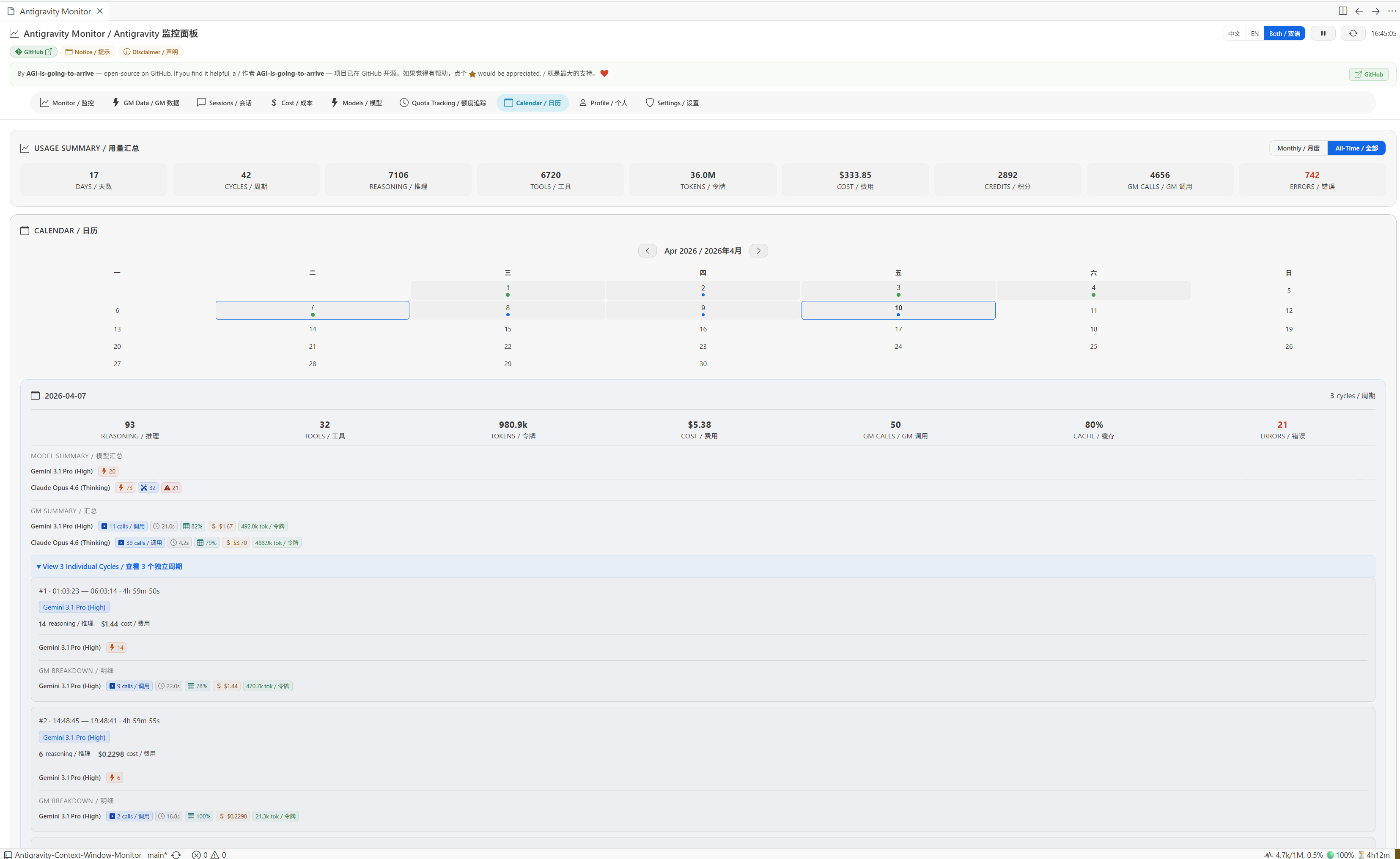Open the Sessions / 会话 tab
Viewport: 1400px width, 859px height.
[224, 103]
